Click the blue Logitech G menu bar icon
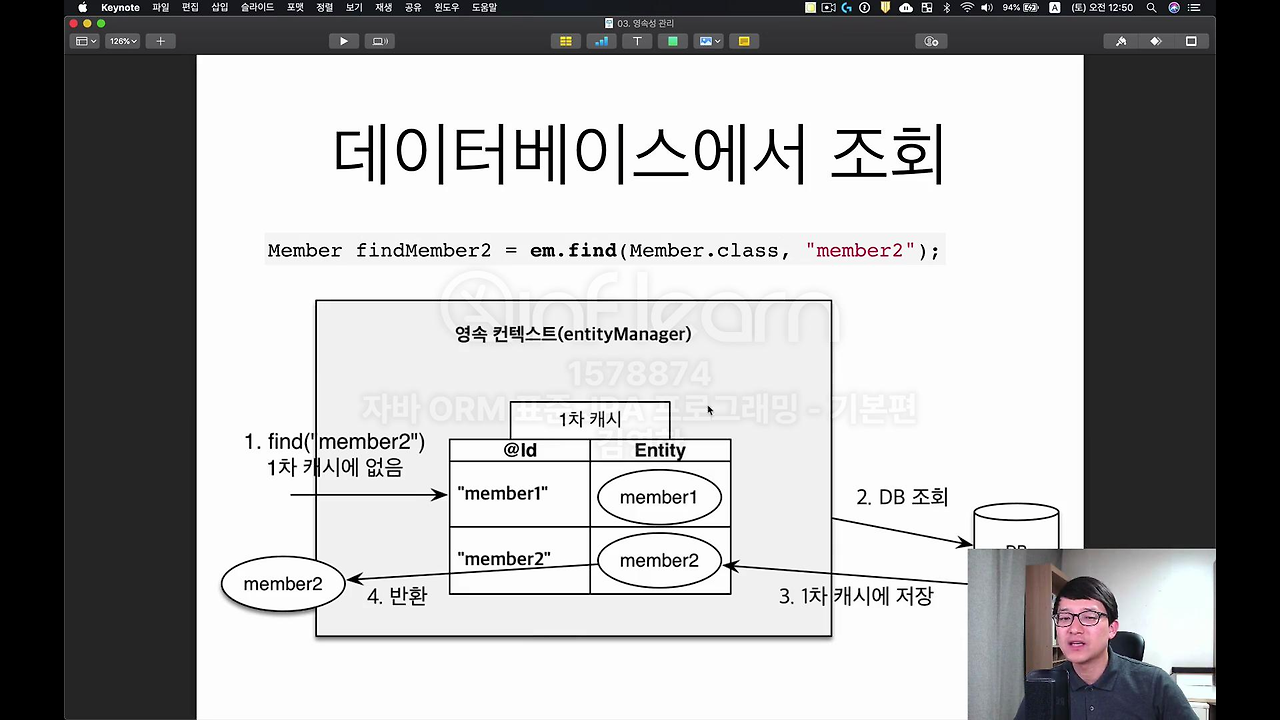This screenshot has height=720, width=1280. 847,7
